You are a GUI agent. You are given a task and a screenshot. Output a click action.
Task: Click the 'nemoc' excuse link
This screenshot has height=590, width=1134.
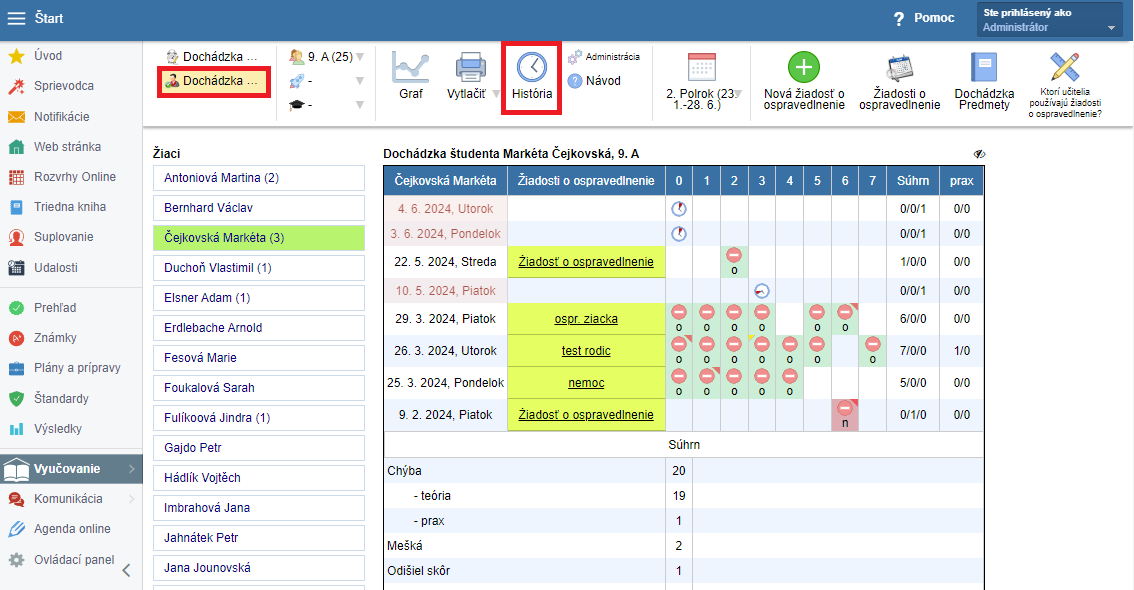[x=586, y=383]
